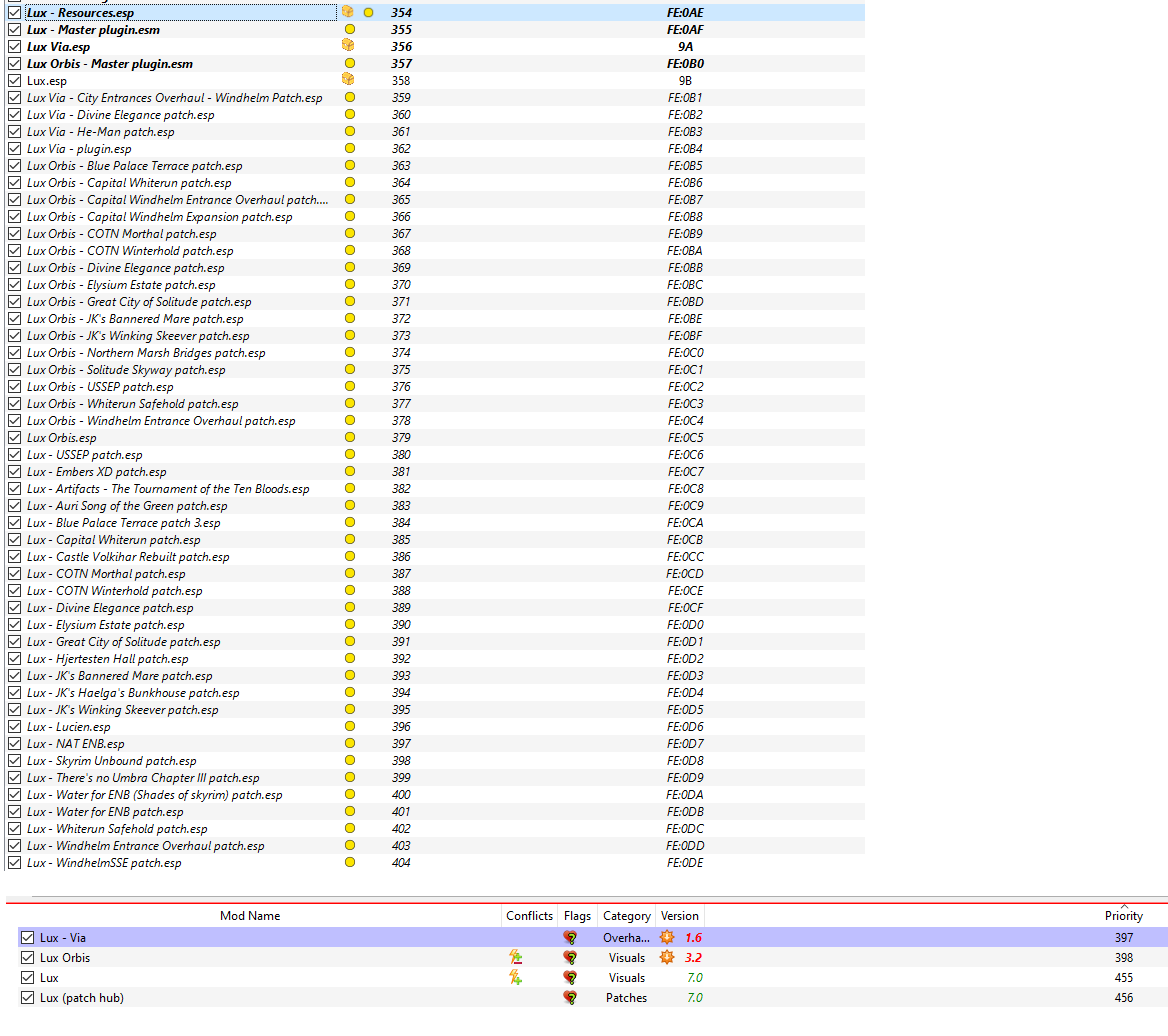
Task: Click the yellow dot for Lux Orbis - Elysium Estate patch.esp
Action: [349, 285]
